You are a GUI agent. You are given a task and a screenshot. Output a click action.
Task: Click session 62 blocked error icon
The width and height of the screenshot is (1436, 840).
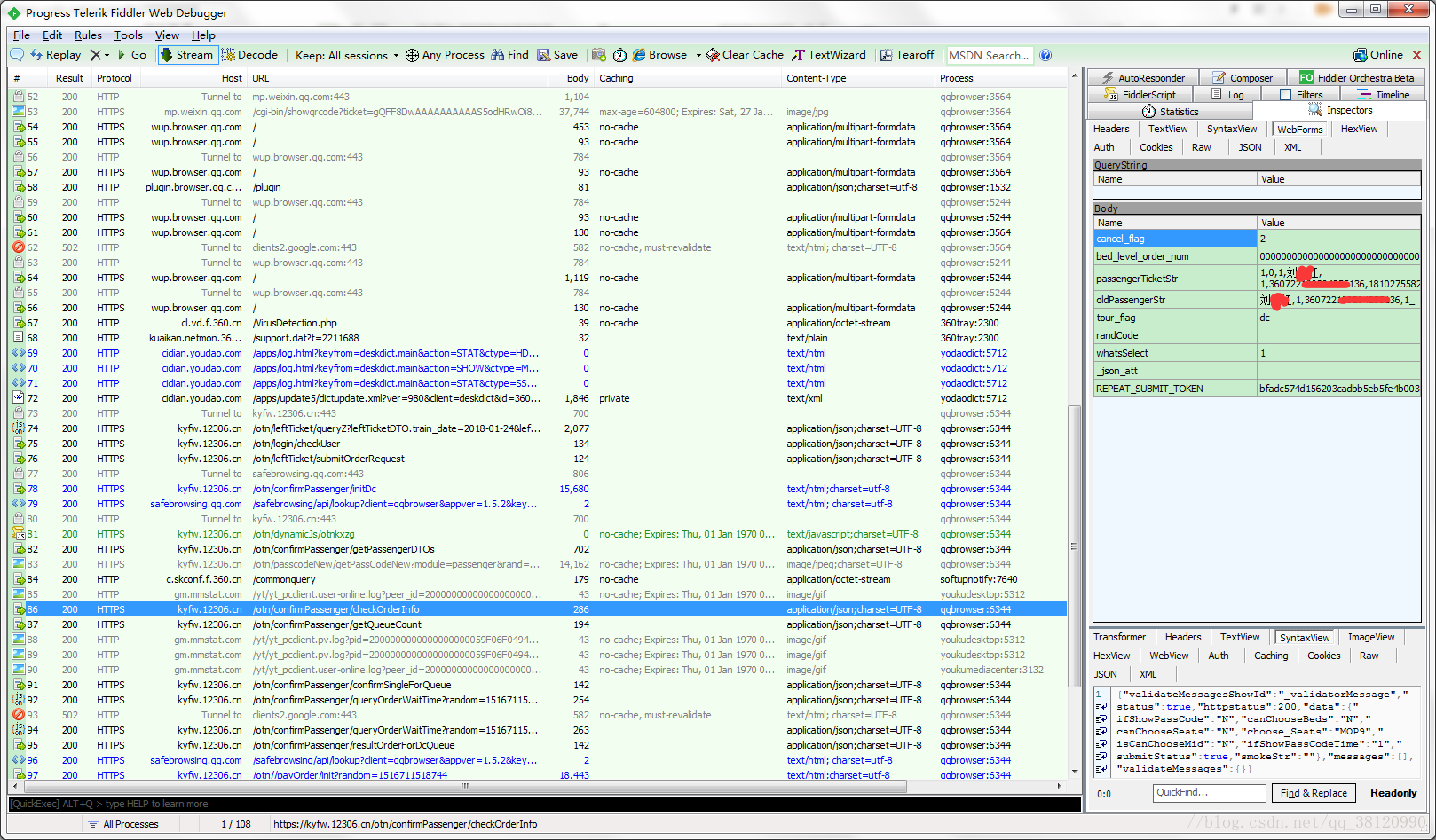coord(18,247)
